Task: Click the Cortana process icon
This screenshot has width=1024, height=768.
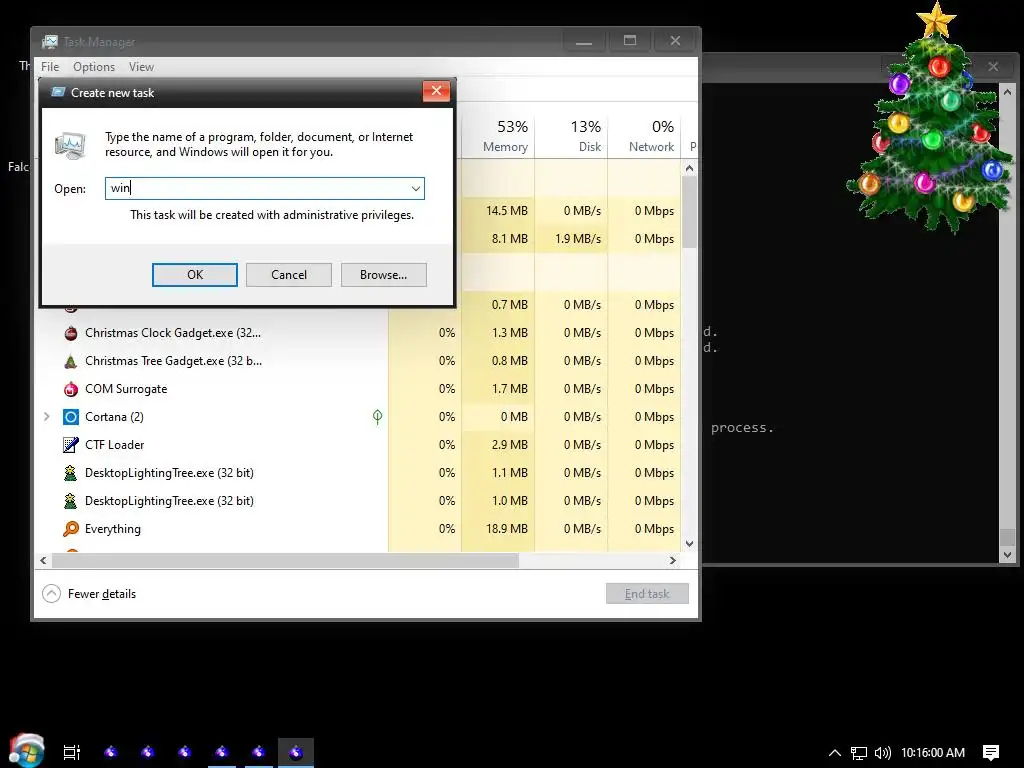Action: click(71, 417)
